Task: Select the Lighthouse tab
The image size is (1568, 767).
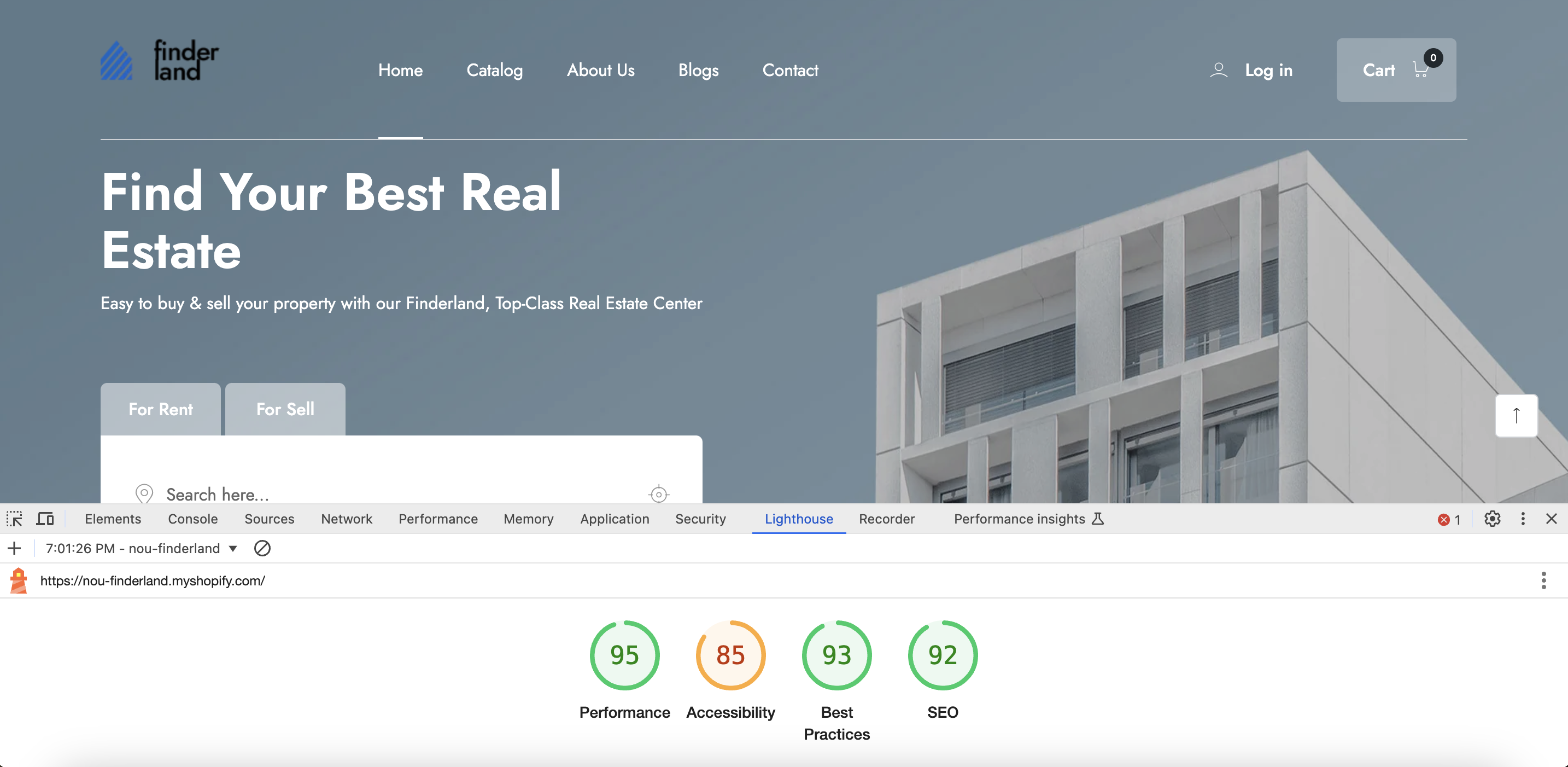Action: click(799, 519)
